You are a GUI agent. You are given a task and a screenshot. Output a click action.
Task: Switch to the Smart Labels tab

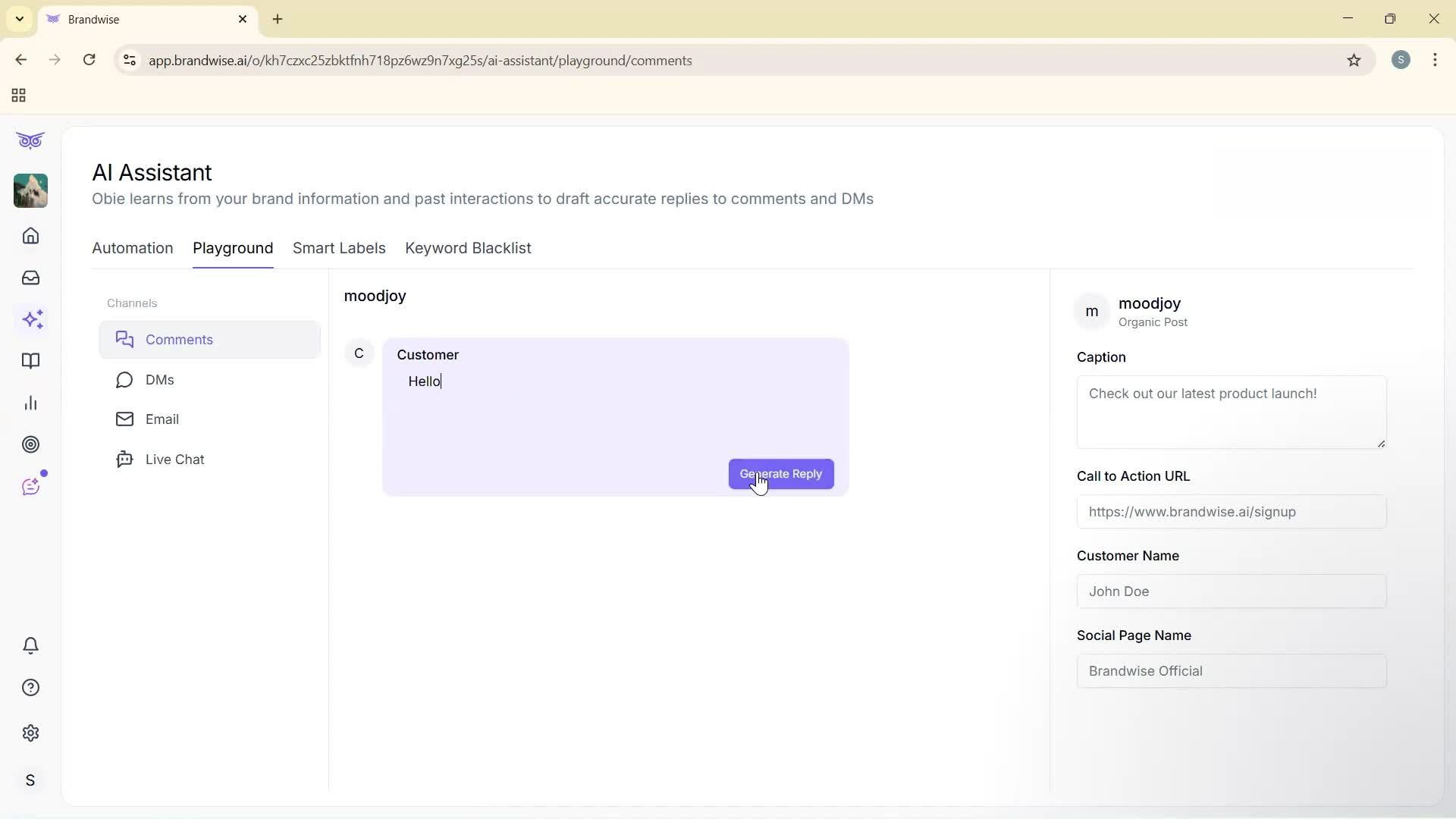tap(339, 248)
